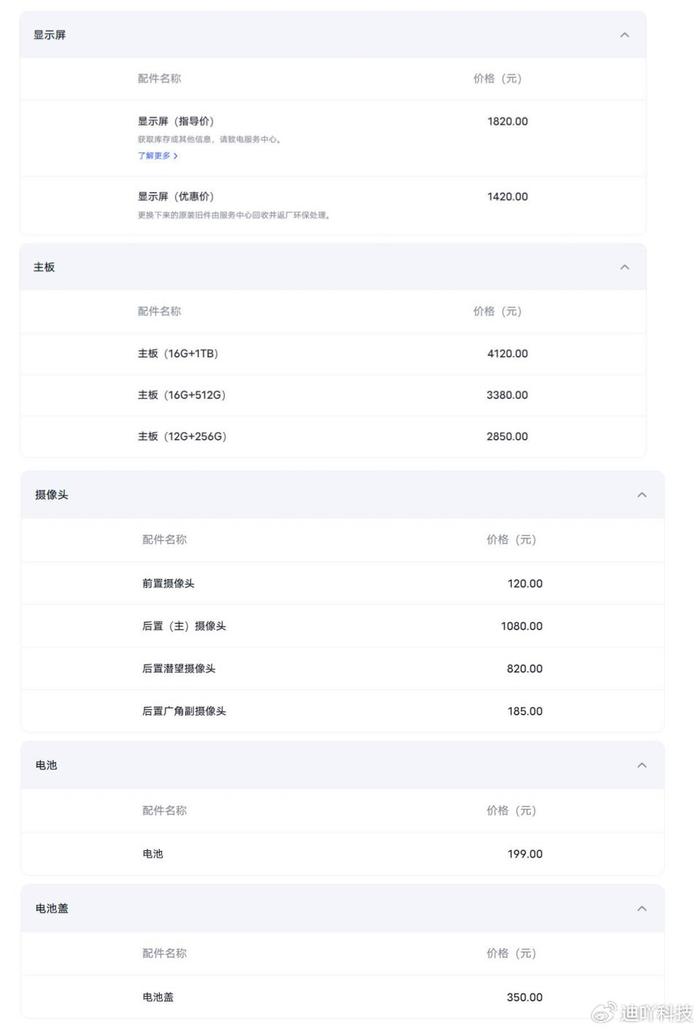Collapse the 主板 section chevron

[x=624, y=267]
